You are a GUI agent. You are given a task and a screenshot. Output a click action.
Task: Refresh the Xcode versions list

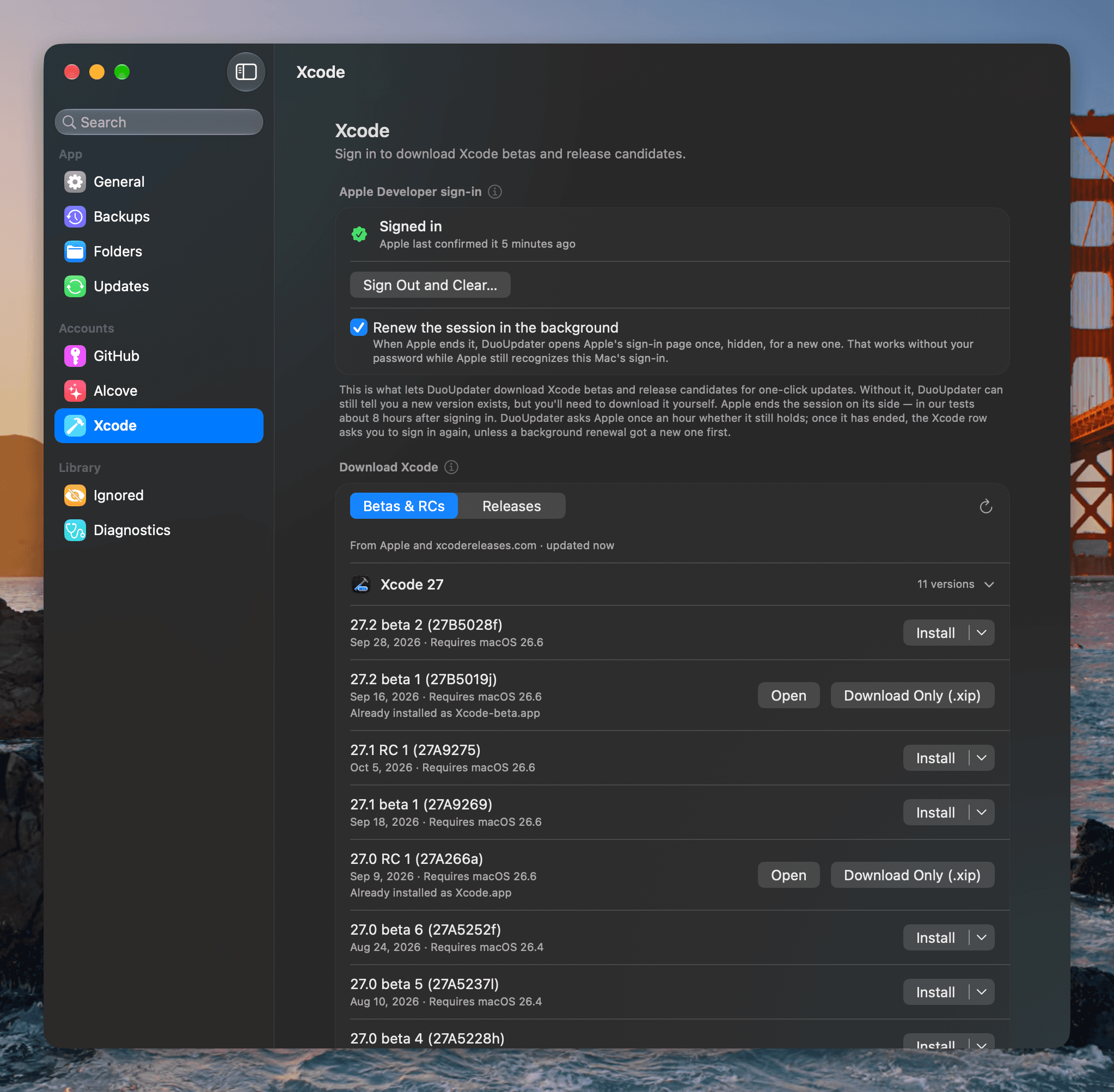point(986,506)
